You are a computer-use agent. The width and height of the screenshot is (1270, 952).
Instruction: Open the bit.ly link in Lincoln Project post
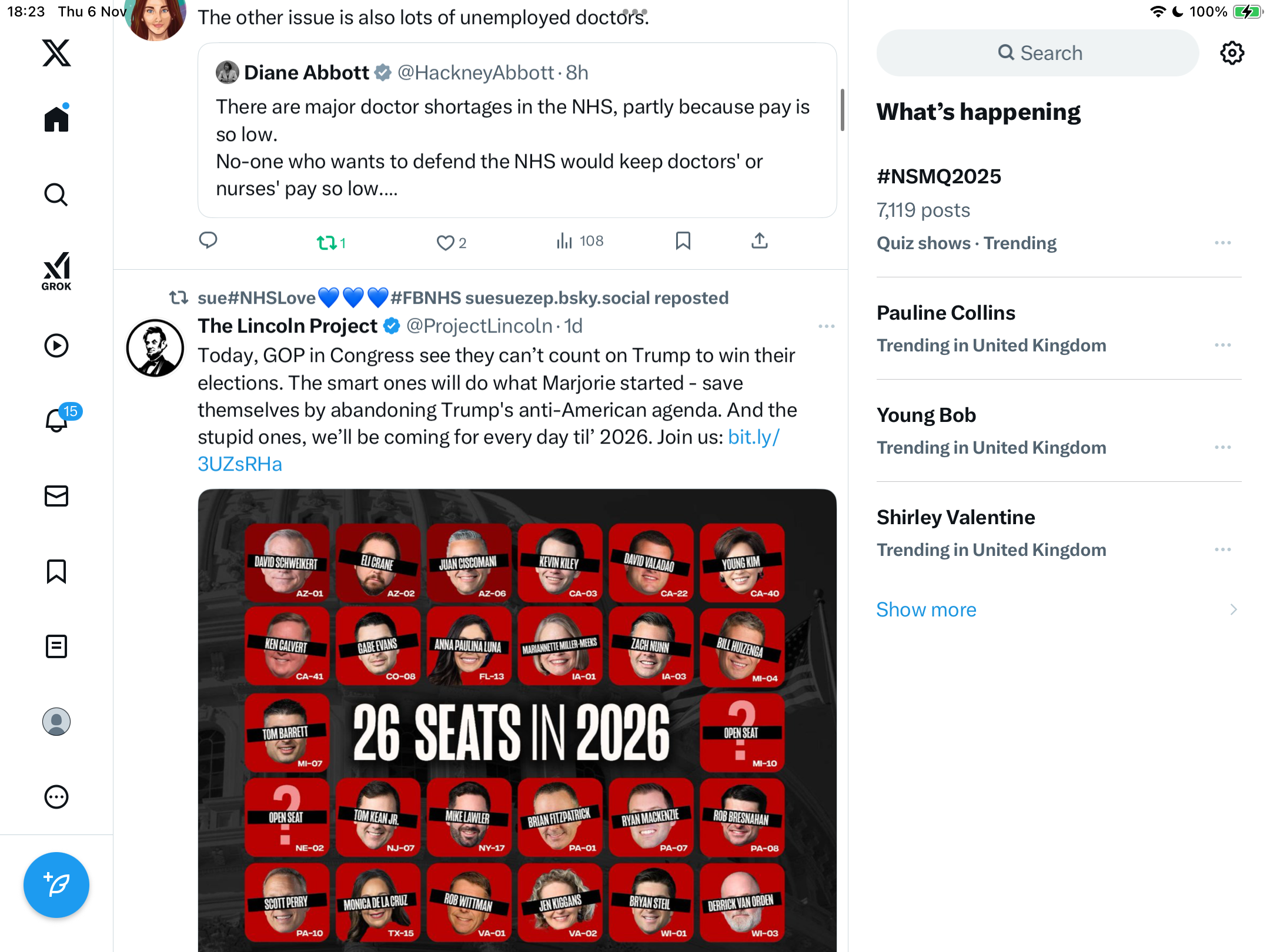pyautogui.click(x=489, y=451)
